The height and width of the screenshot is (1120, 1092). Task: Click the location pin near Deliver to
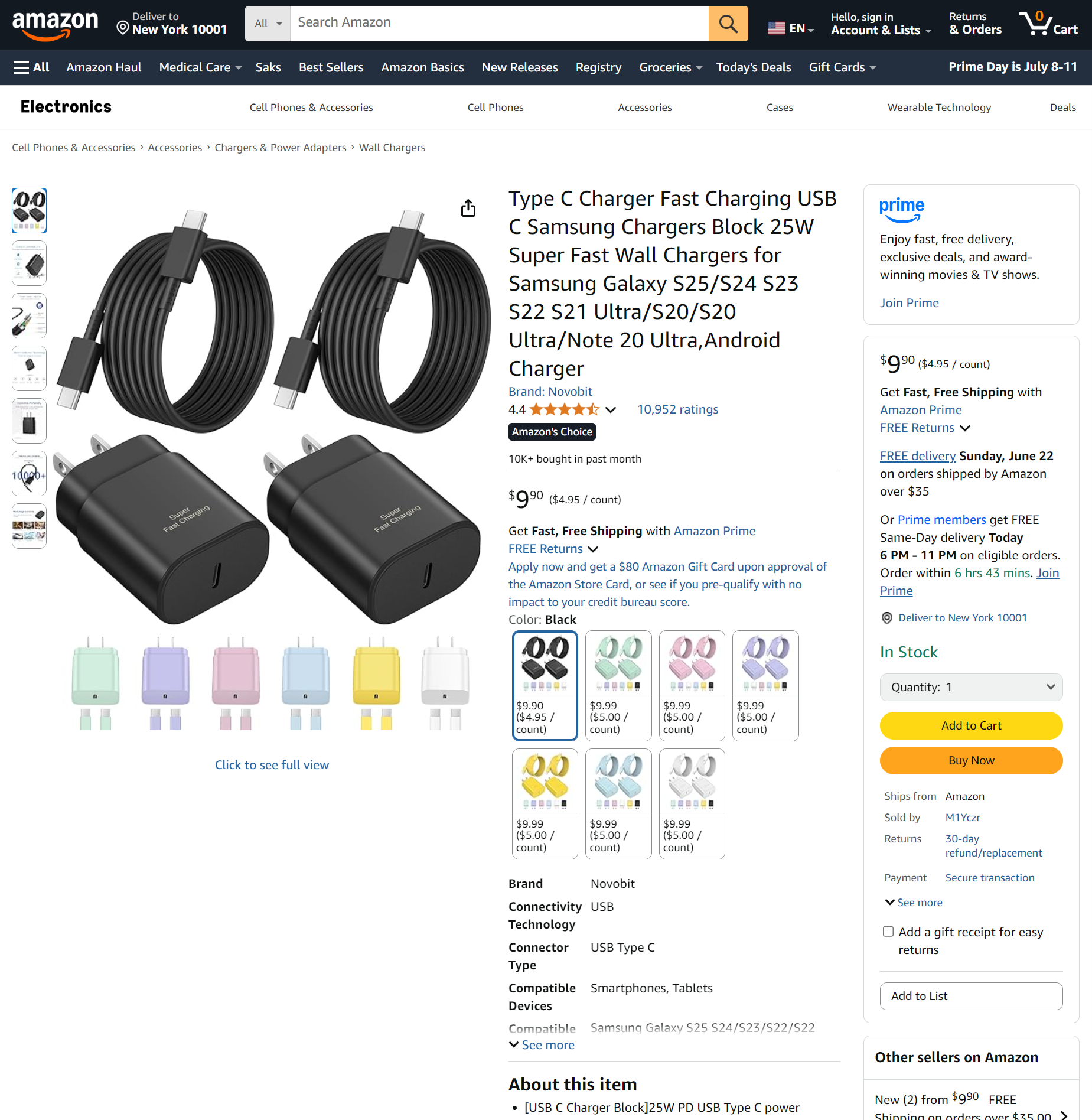tap(122, 28)
